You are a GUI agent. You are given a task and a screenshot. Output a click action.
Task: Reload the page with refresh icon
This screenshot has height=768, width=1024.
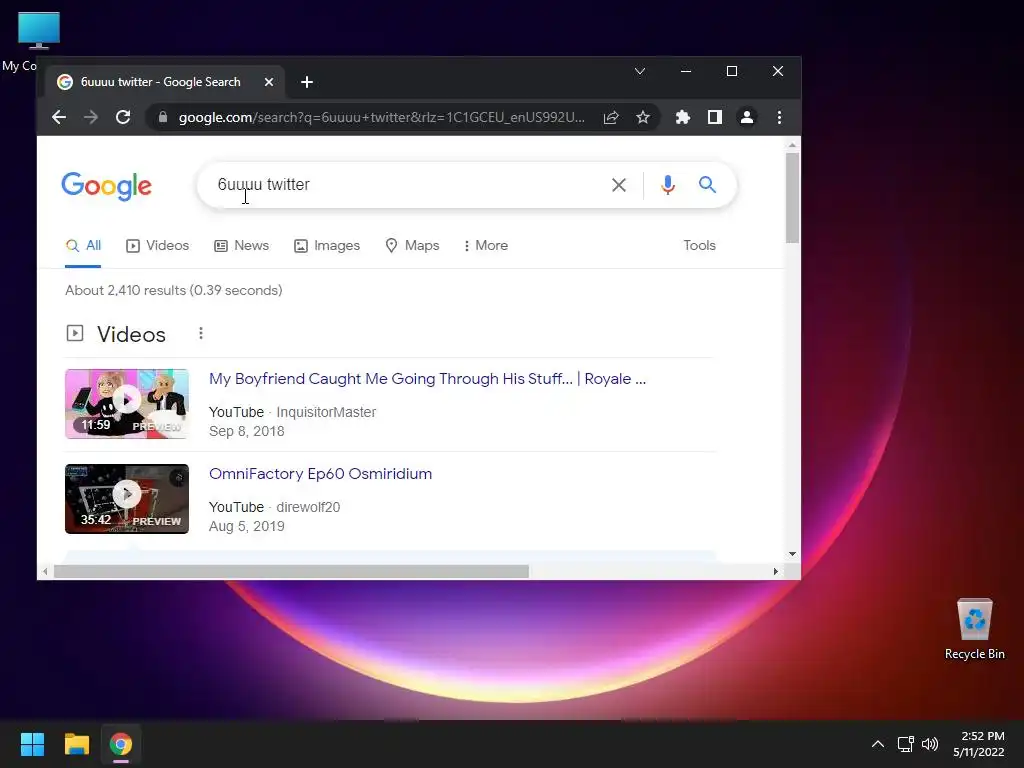[x=123, y=118]
